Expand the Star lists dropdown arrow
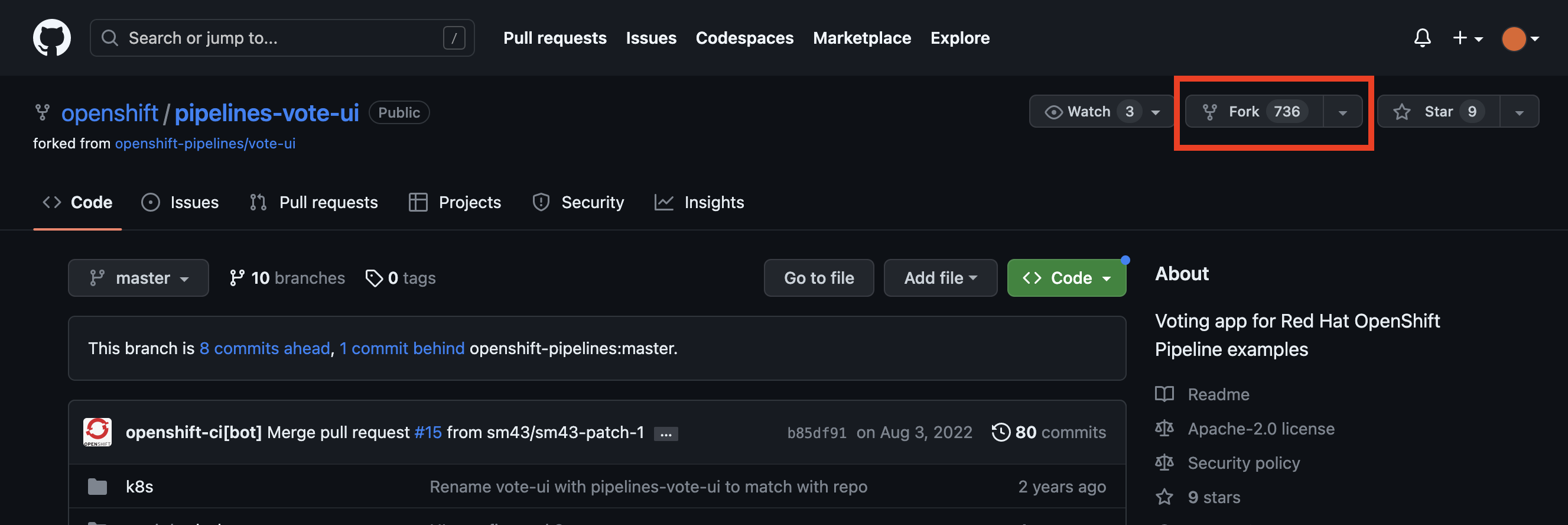Image resolution: width=1568 pixels, height=525 pixels. [x=1520, y=112]
